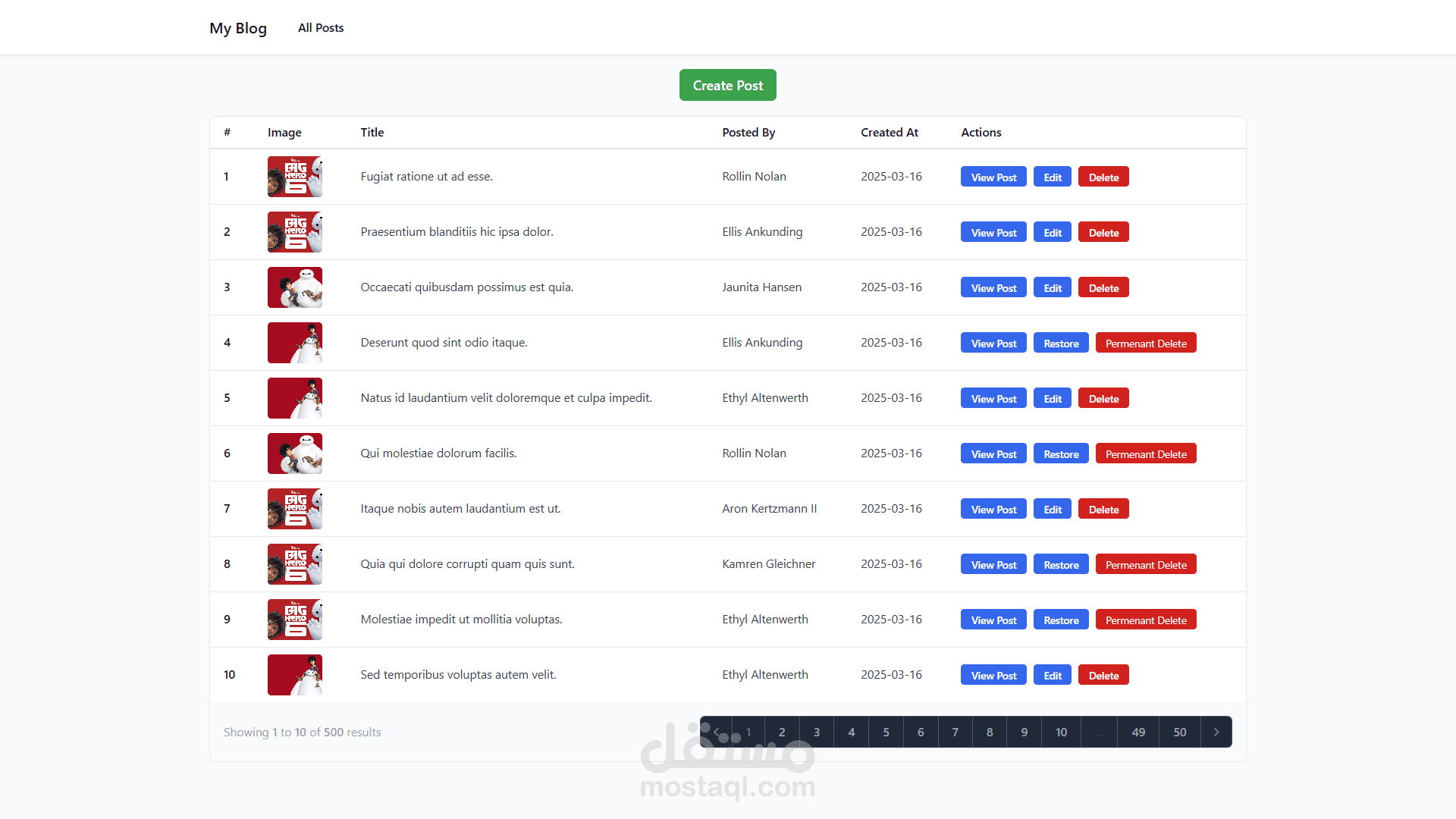Edit post 2 by Ellis Ankunding

(x=1052, y=232)
